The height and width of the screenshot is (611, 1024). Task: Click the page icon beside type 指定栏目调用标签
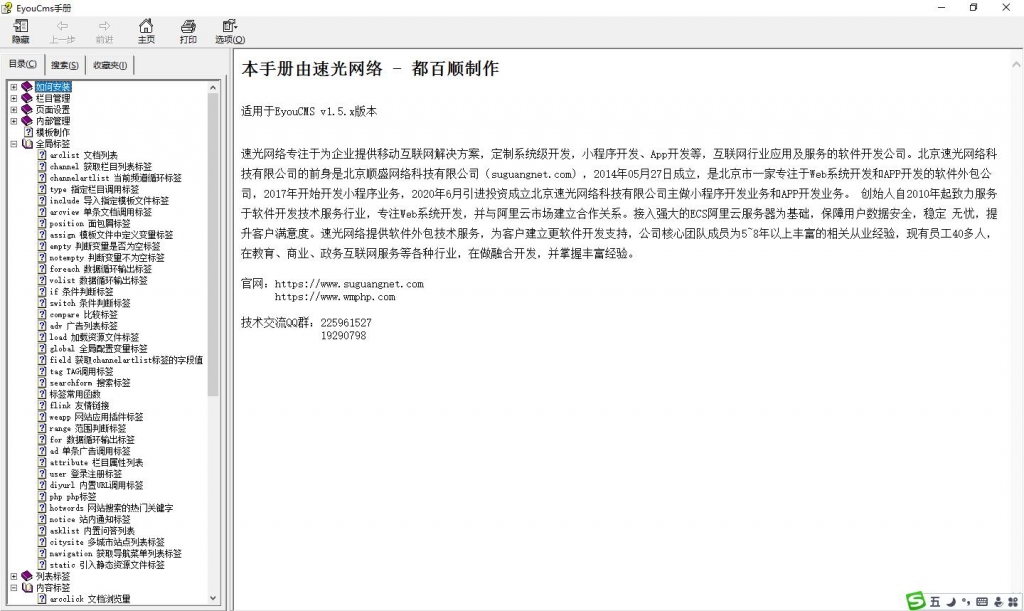tap(42, 189)
